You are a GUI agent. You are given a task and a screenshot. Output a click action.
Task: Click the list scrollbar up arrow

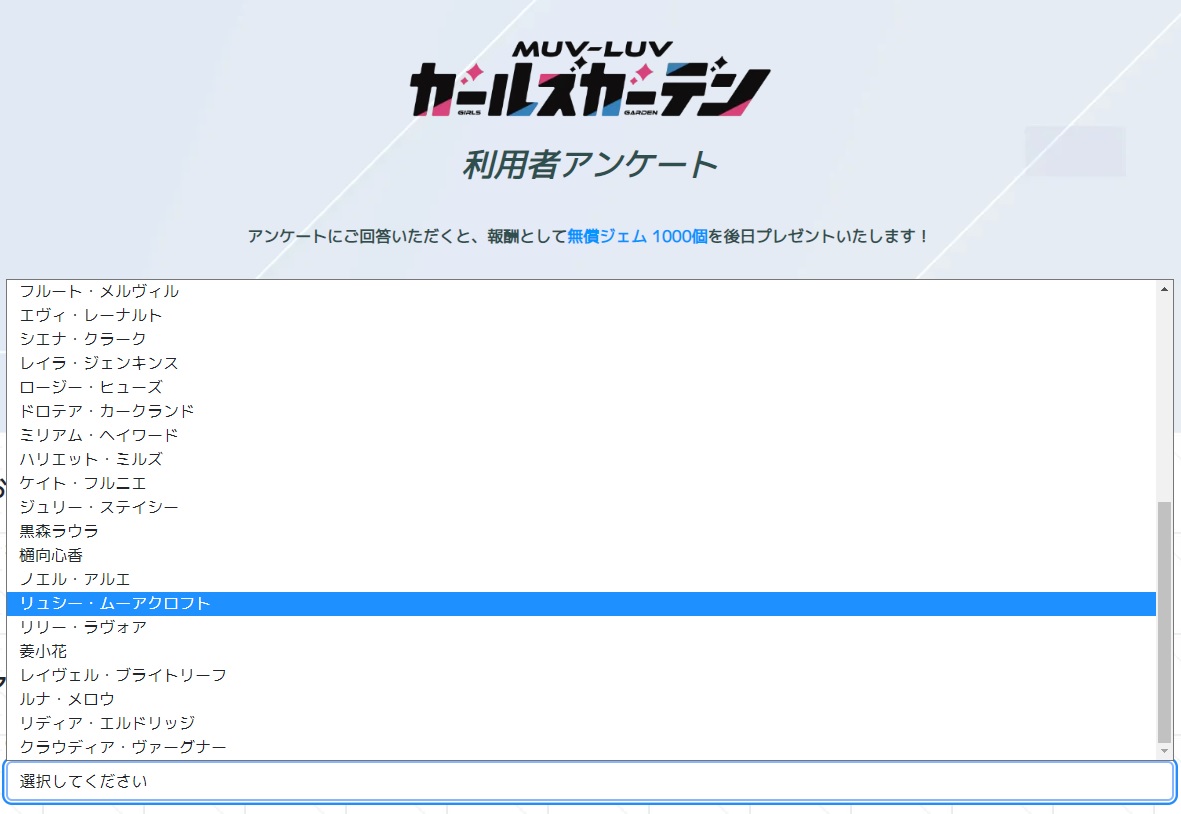1164,289
